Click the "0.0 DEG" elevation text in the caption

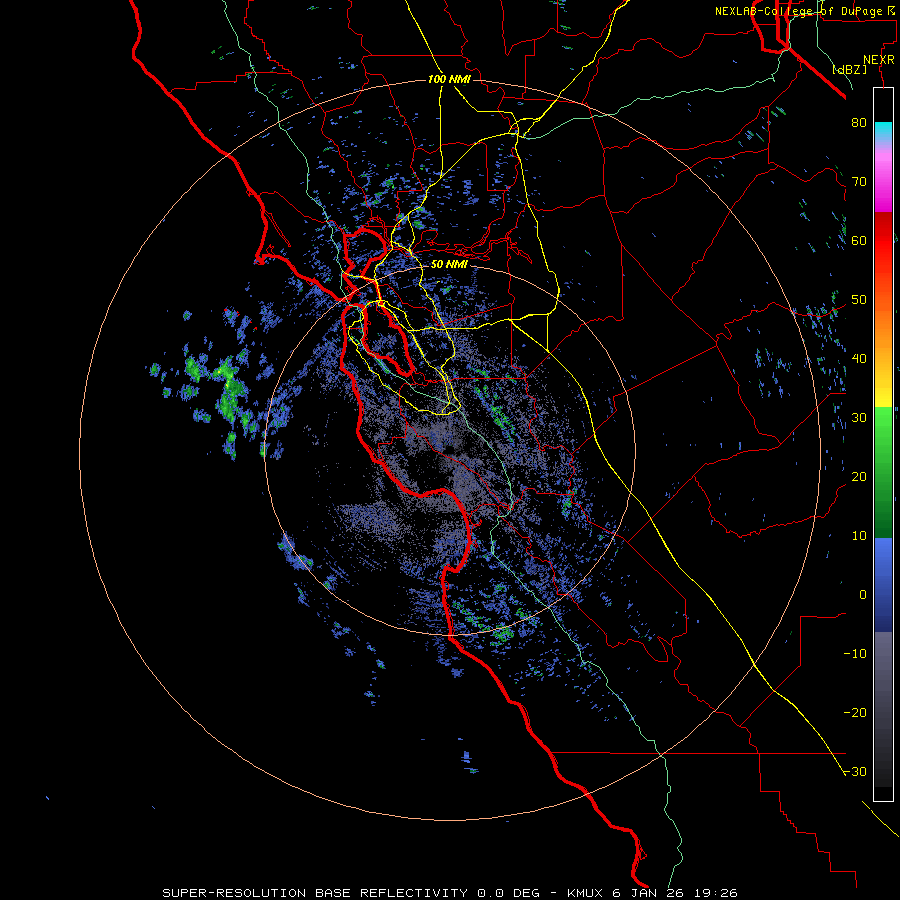point(509,893)
